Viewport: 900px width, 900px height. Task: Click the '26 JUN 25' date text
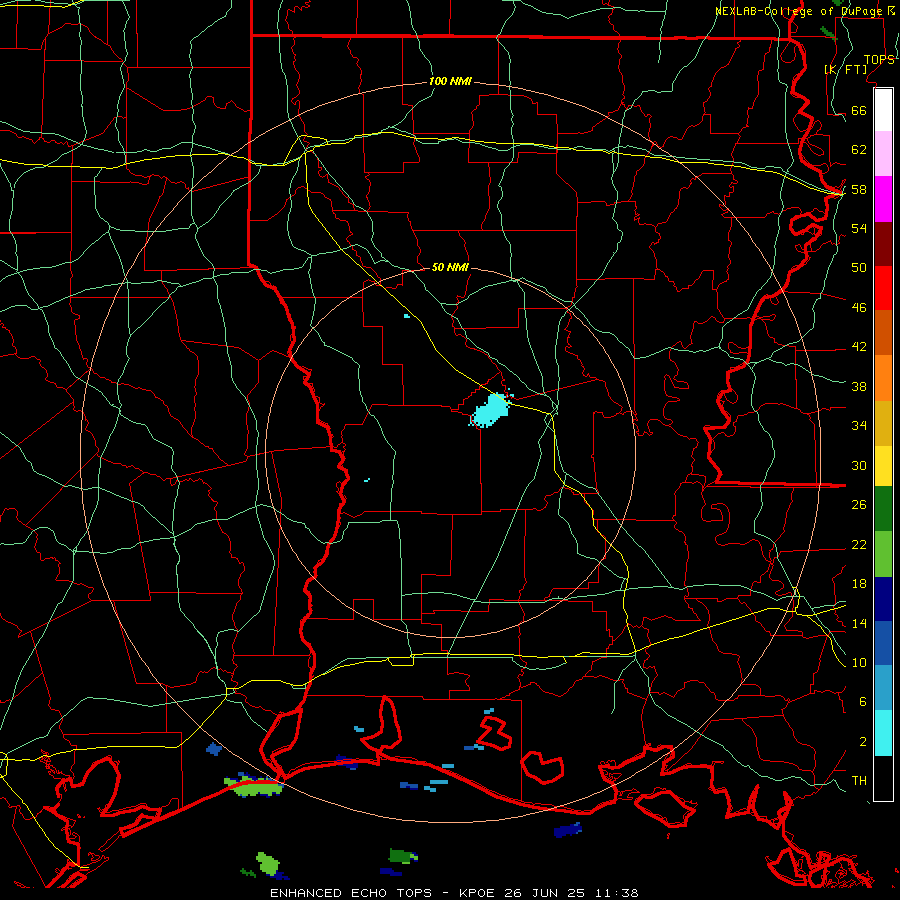point(545,893)
